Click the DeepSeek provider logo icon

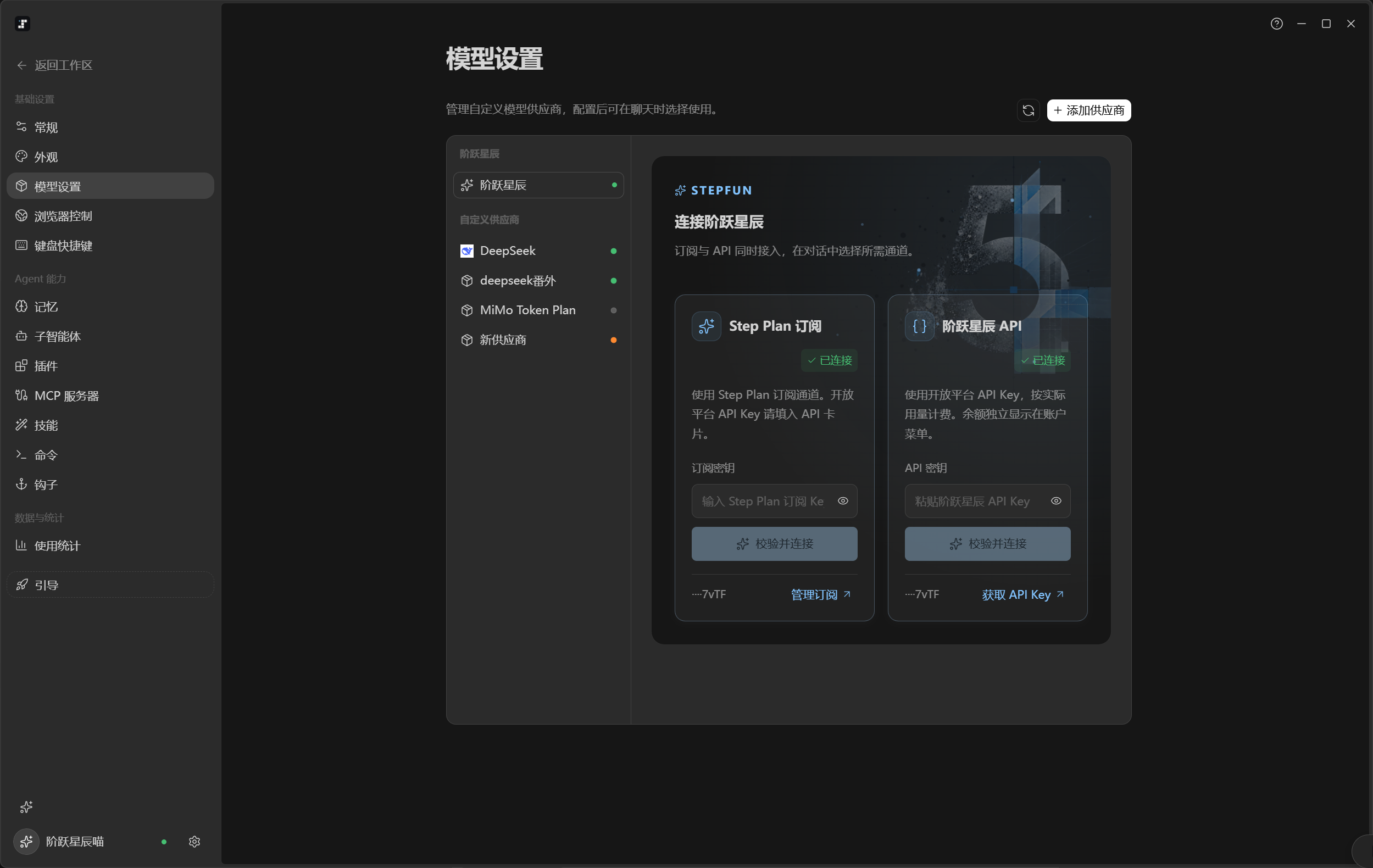coord(466,251)
